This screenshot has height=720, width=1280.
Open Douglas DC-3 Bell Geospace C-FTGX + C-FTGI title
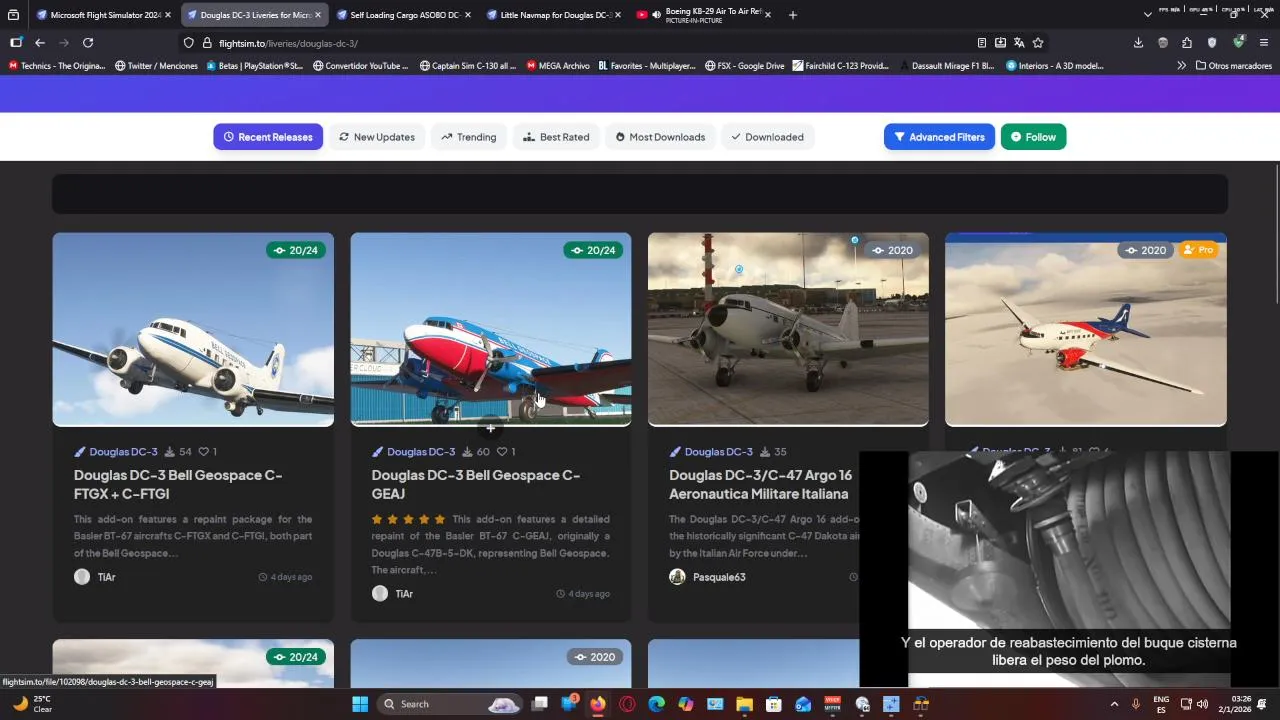(x=178, y=484)
